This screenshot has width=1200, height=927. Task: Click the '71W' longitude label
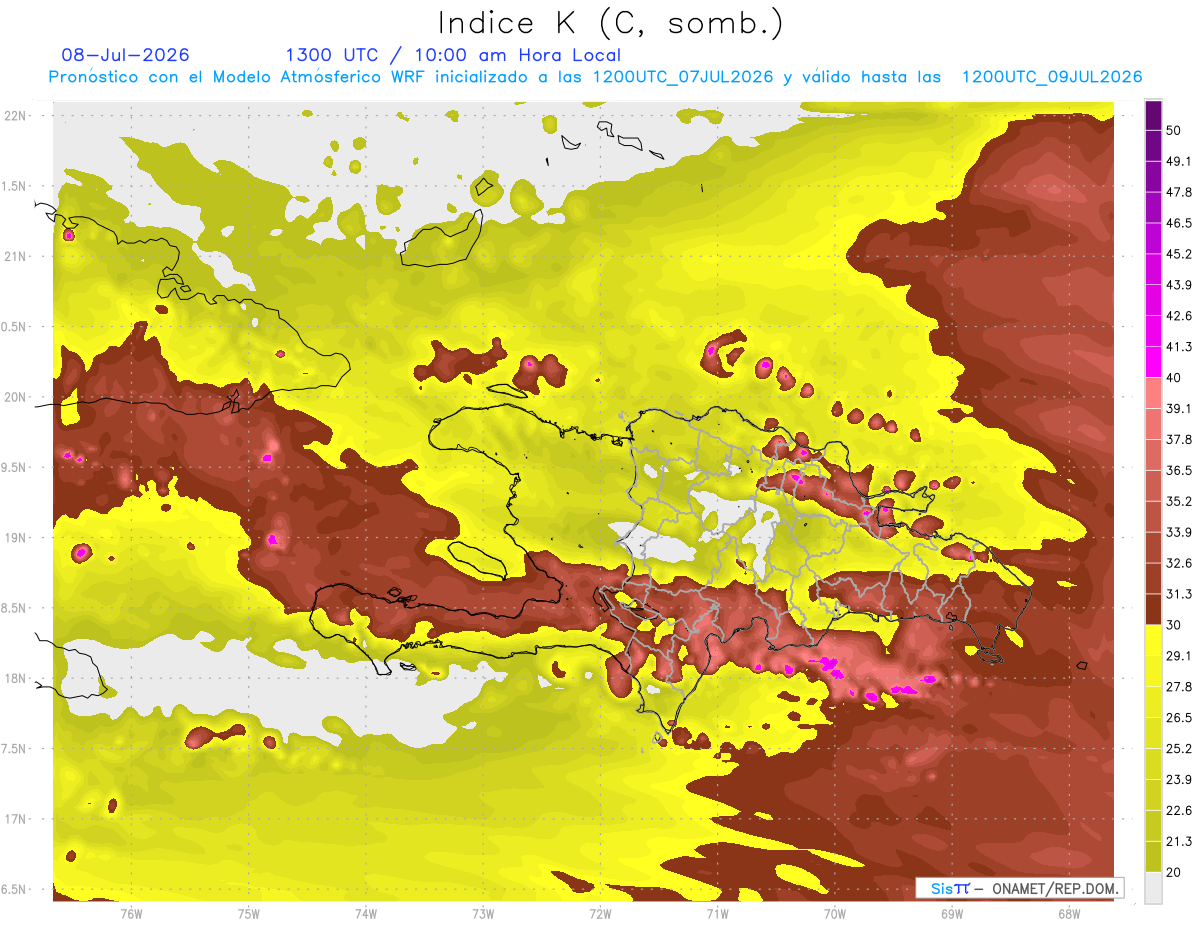(717, 914)
